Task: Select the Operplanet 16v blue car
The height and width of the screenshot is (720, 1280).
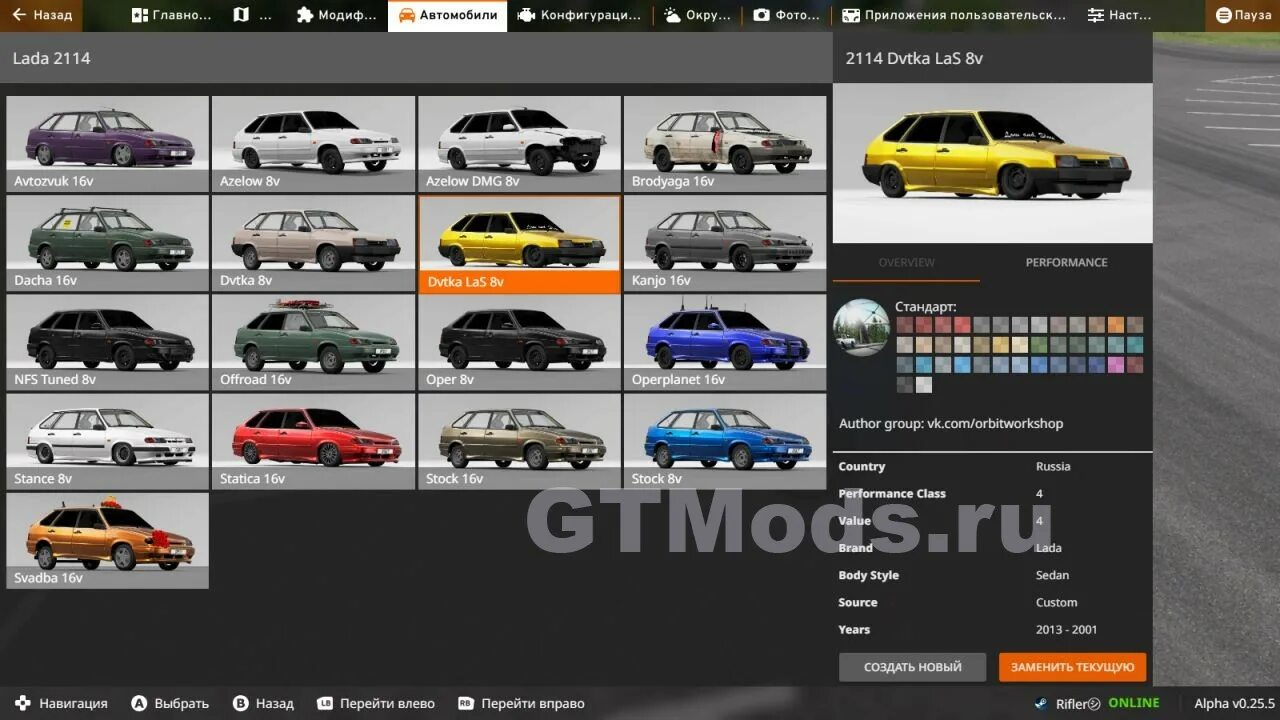Action: point(726,342)
